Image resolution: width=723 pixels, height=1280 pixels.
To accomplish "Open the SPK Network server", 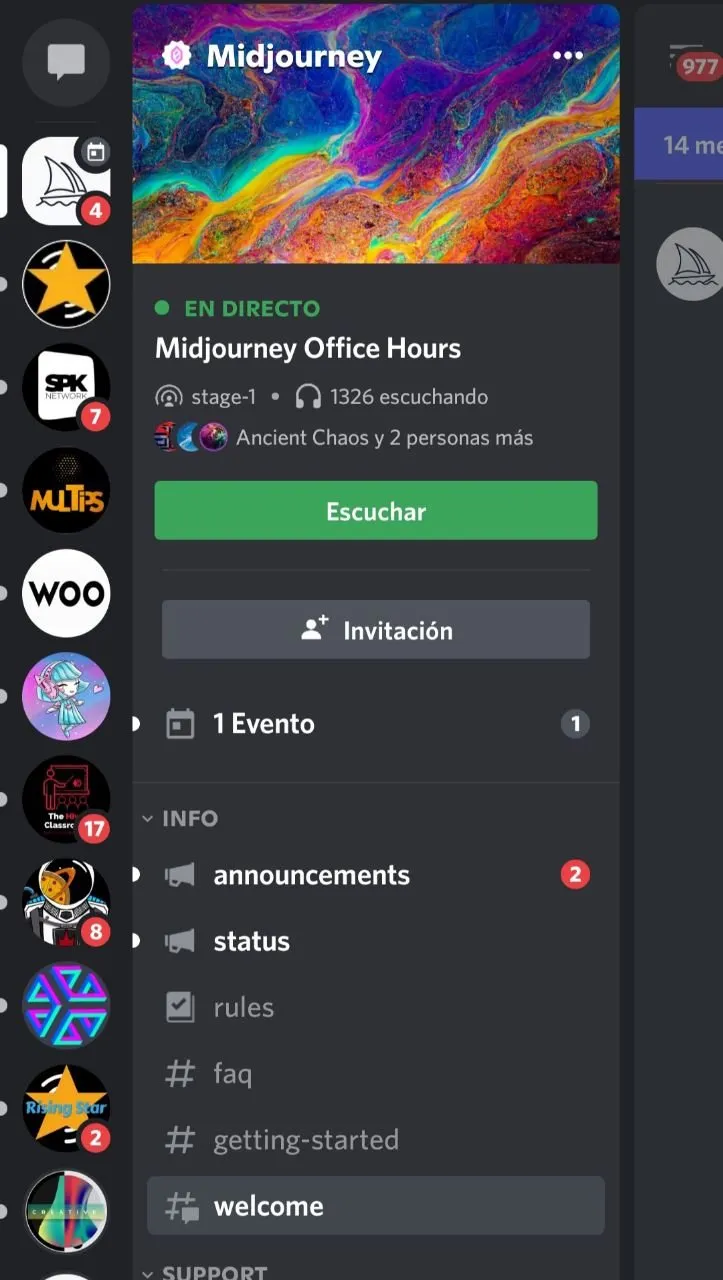I will pyautogui.click(x=66, y=387).
